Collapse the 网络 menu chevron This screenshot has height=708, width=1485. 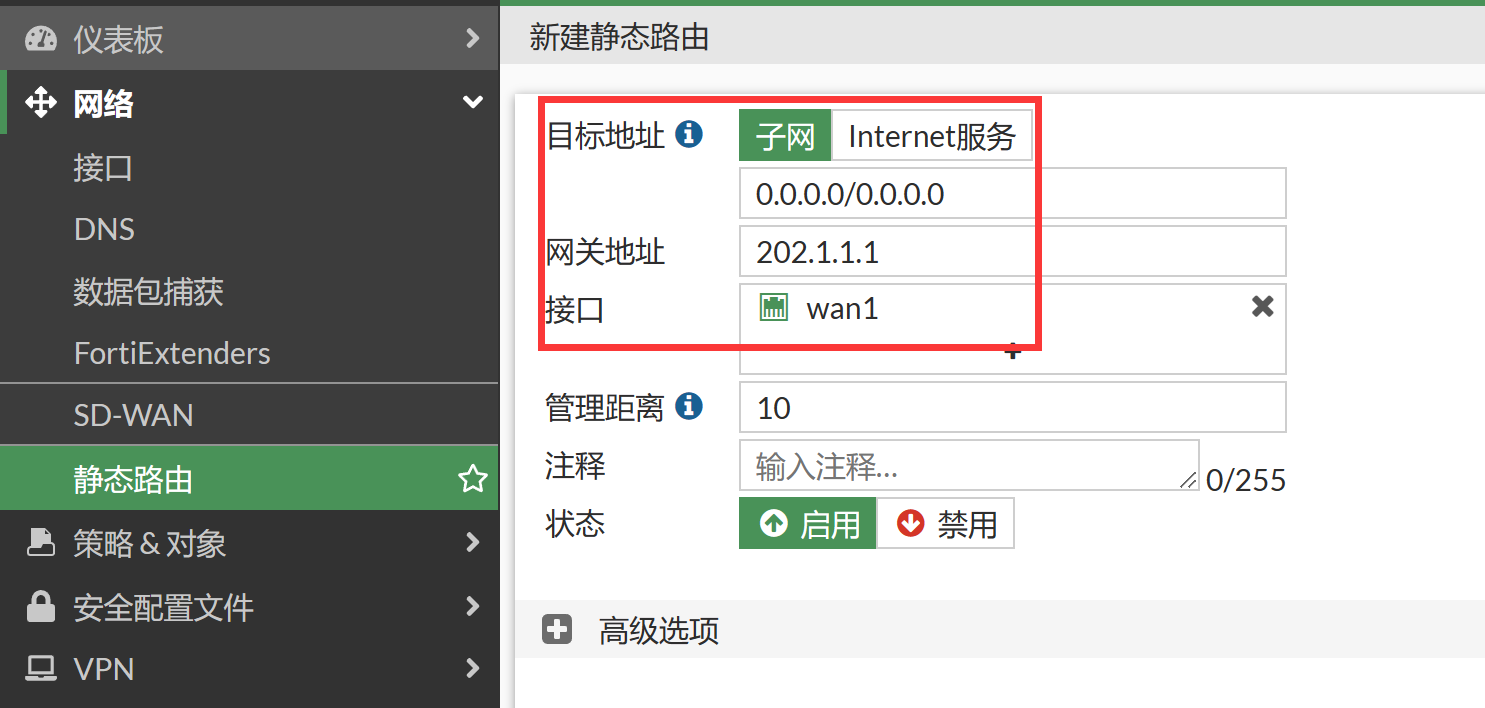pyautogui.click(x=472, y=103)
